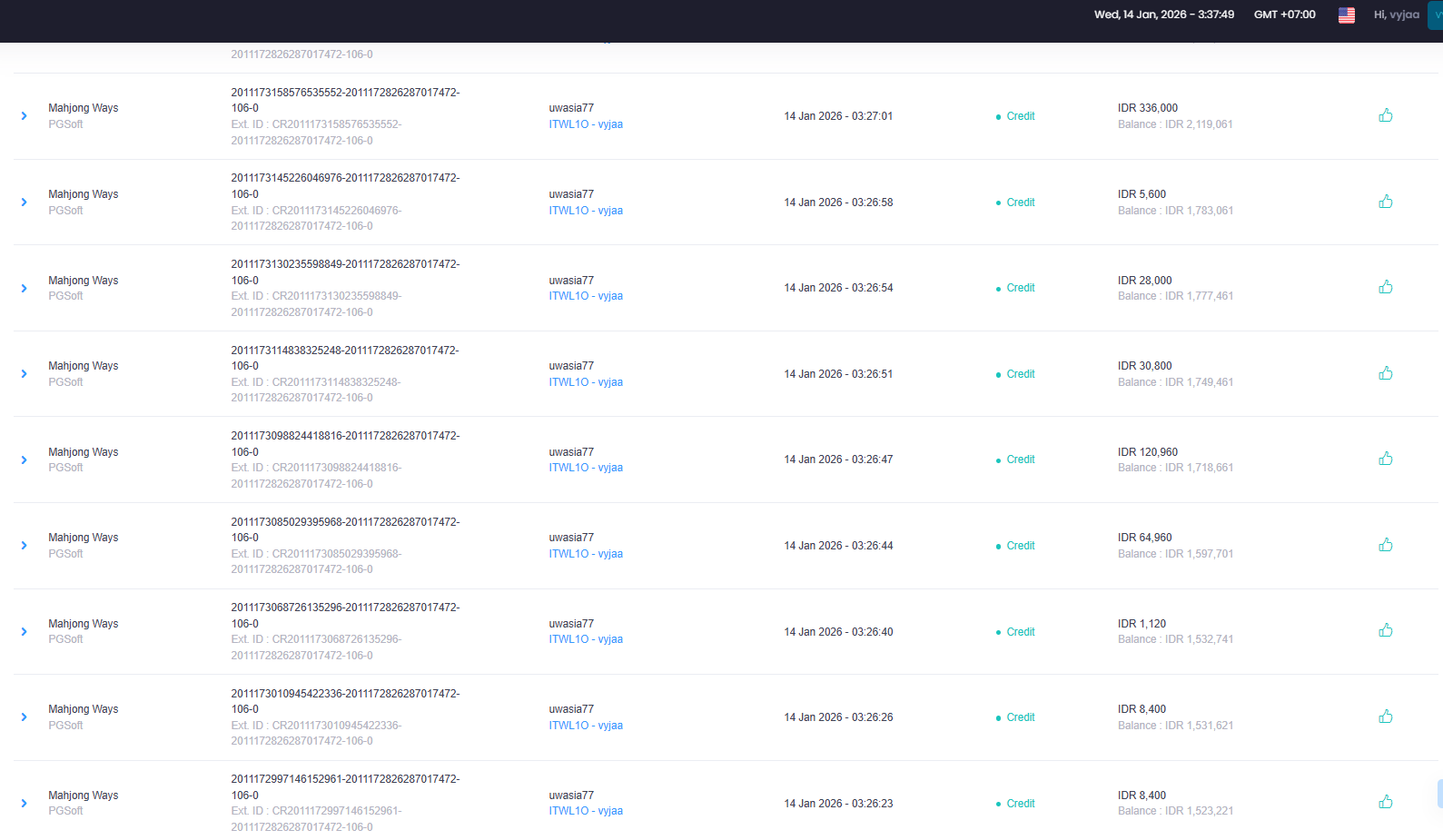Viewport: 1443px width, 840px height.
Task: Expand the 03:26:58 transaction row chevron
Action: pyautogui.click(x=25, y=202)
